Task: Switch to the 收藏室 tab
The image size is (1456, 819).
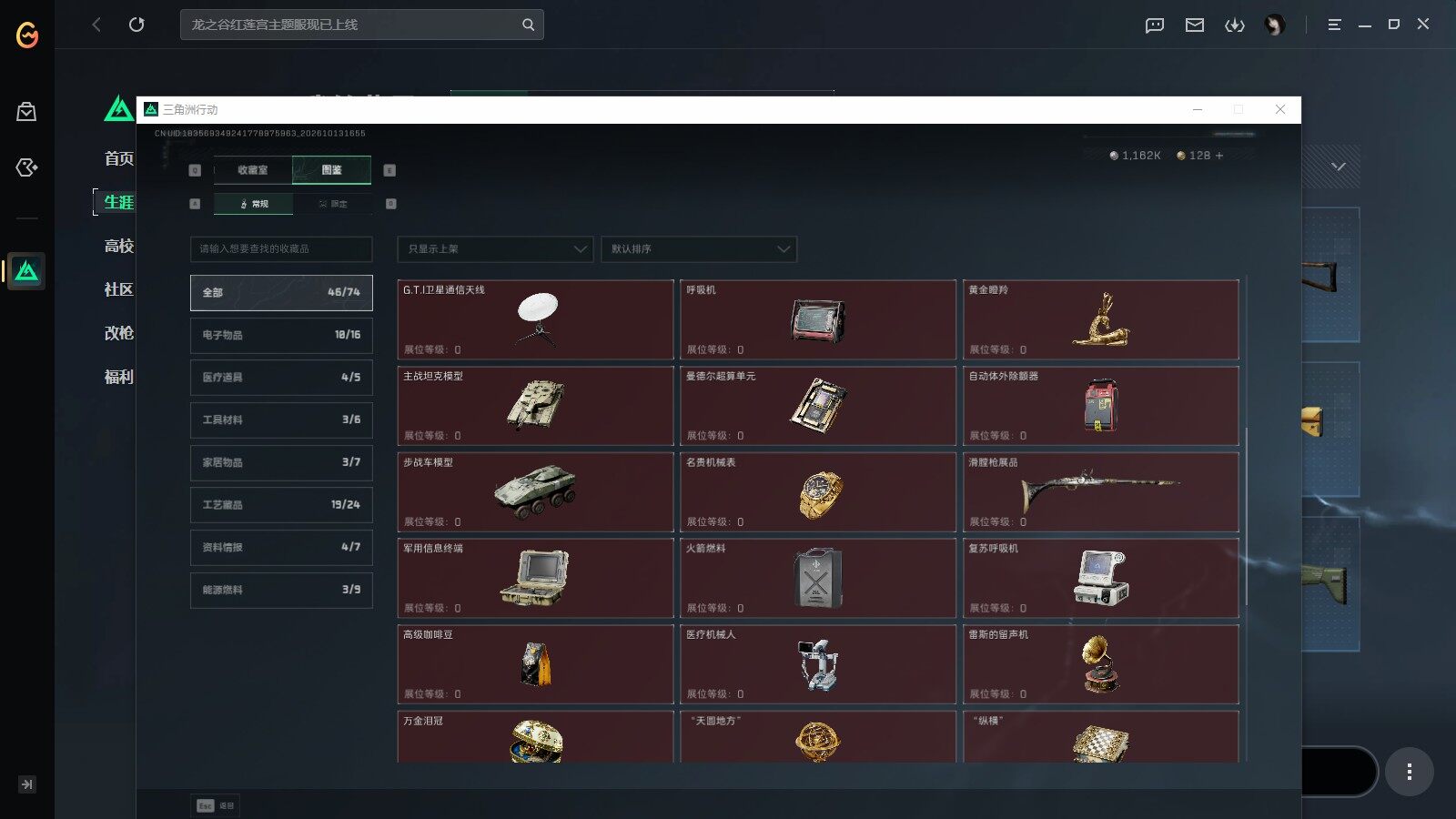Action: click(x=253, y=170)
